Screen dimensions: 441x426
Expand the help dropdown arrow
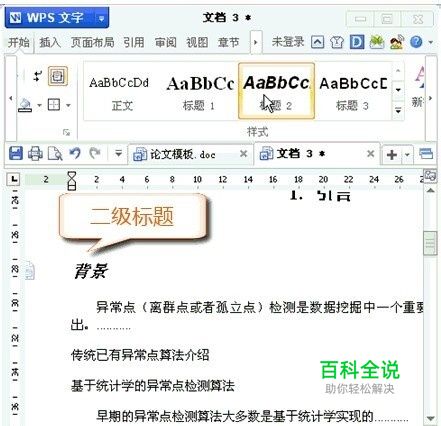[430, 43]
